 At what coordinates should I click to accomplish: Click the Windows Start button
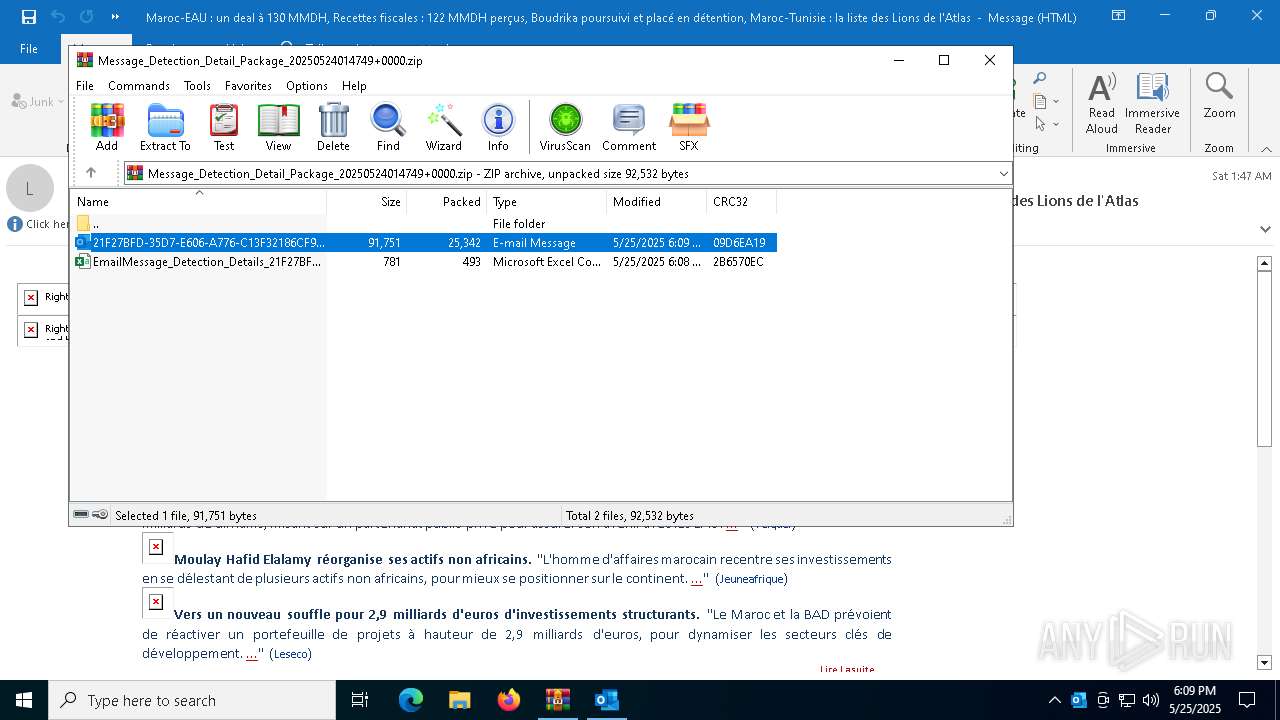23,700
